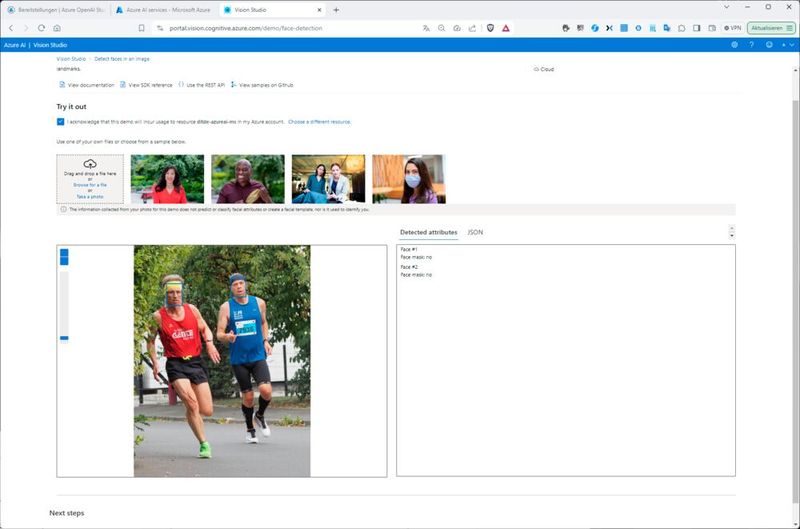The image size is (800, 529).
Task: Uncheck the usage acknowledgement checkbox
Action: [60, 121]
